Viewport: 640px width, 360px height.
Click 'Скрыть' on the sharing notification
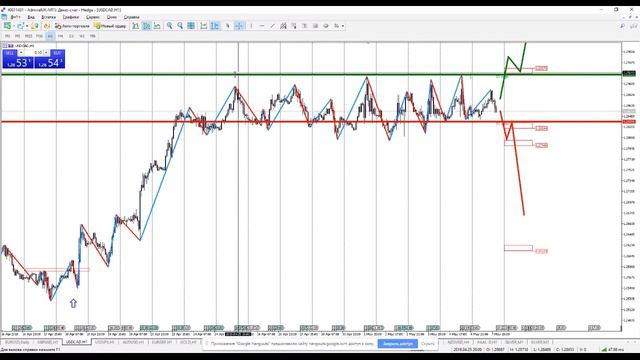428,344
